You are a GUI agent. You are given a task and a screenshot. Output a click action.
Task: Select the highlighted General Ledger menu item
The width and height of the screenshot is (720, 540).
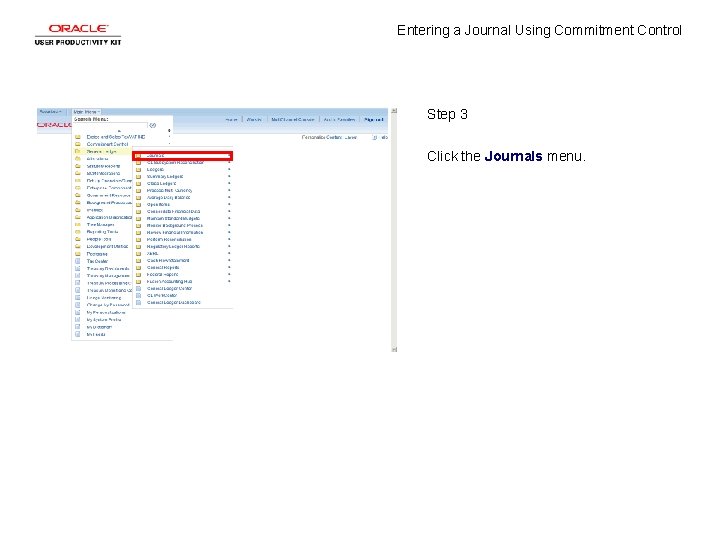point(101,152)
